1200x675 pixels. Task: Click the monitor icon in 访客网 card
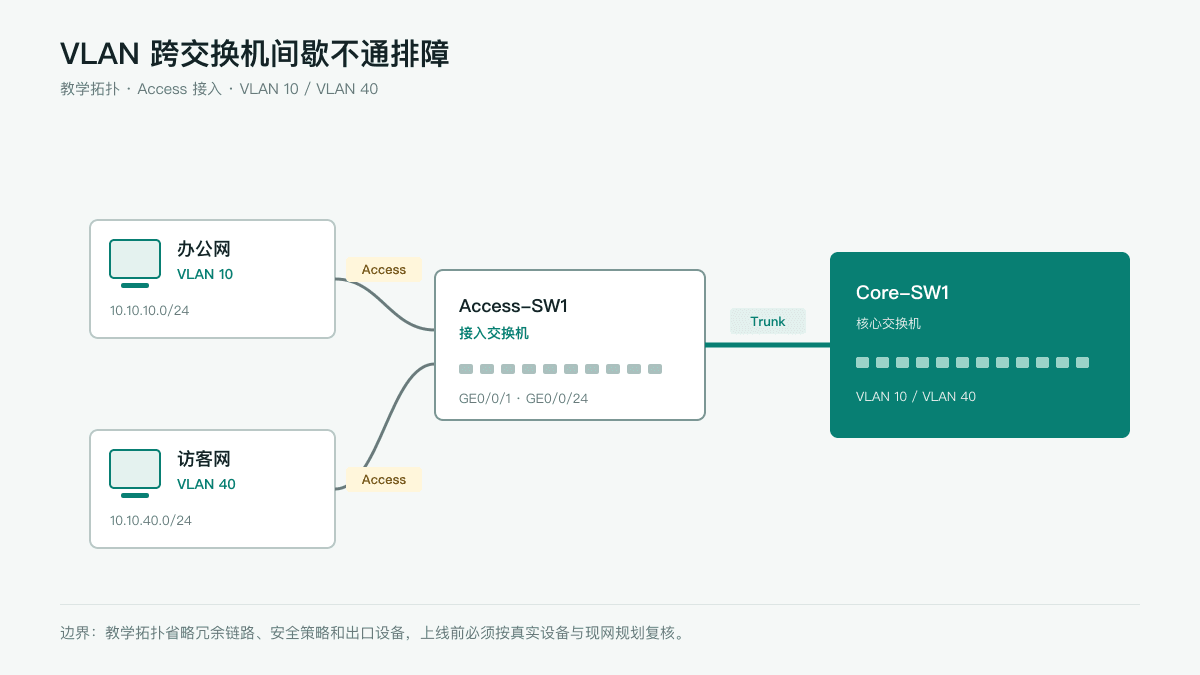(135, 474)
